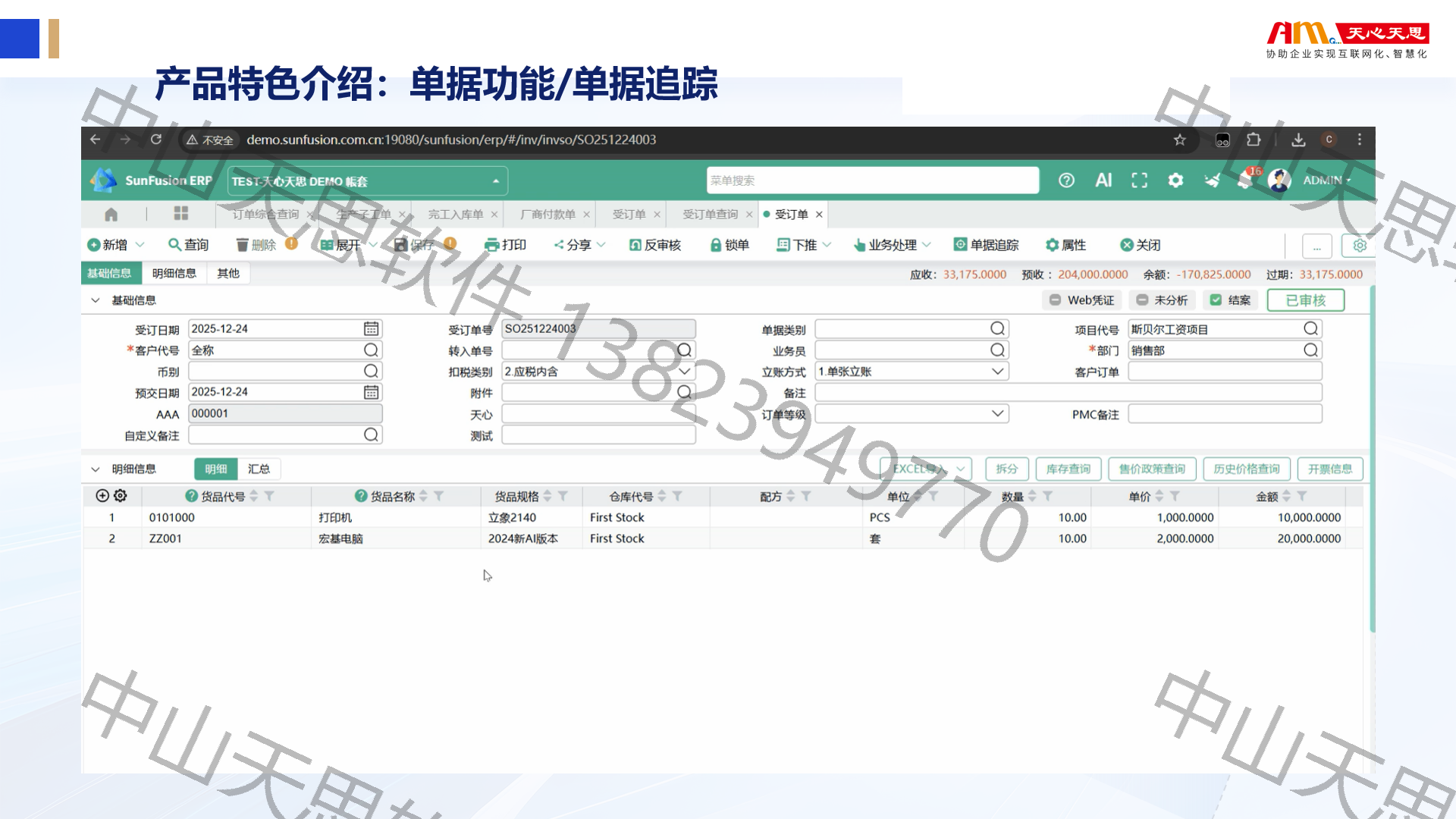Click 关闭 in the toolbar

coord(1141,245)
